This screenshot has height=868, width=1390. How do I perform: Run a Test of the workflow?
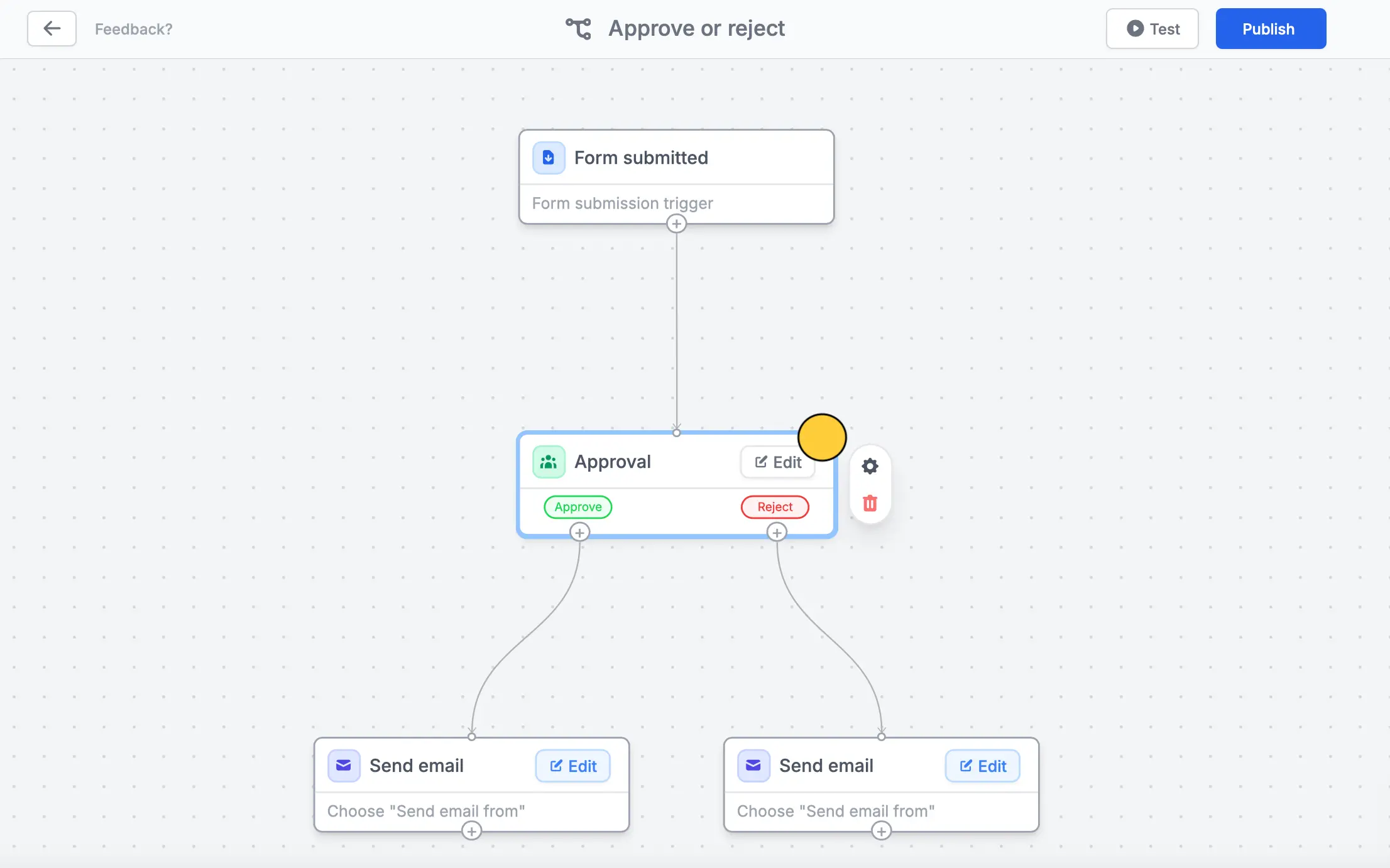tap(1152, 28)
